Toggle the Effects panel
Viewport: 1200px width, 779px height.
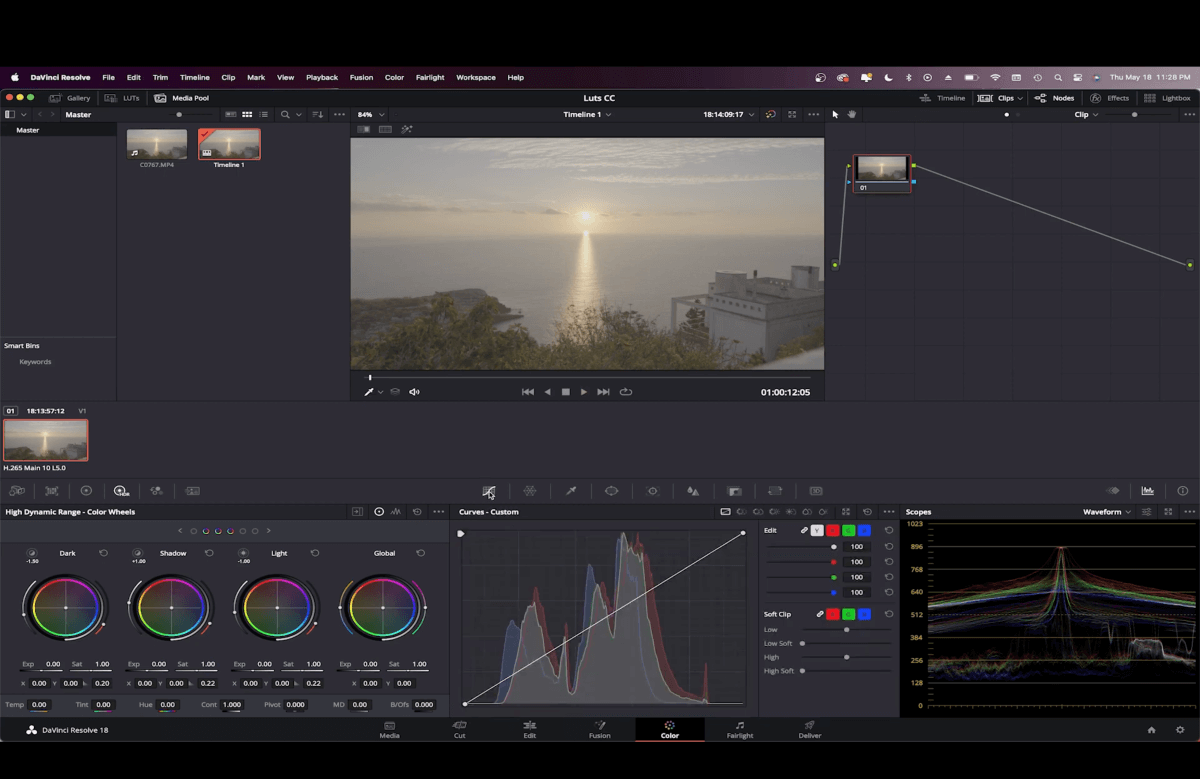point(1110,98)
